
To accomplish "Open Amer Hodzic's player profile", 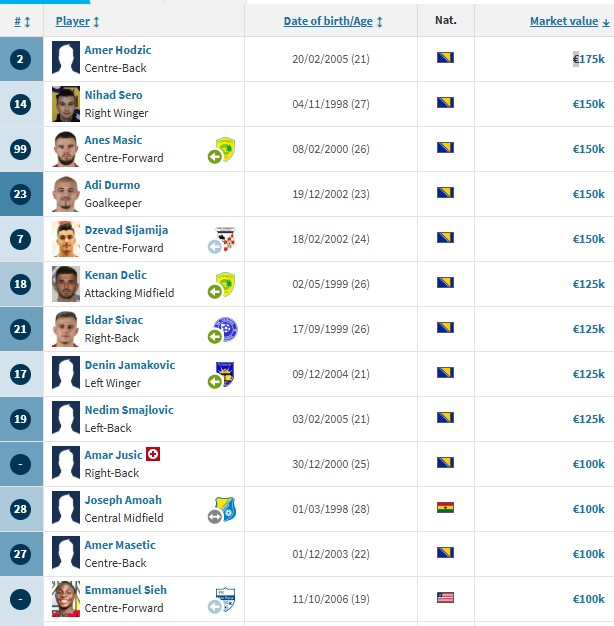I will [118, 50].
